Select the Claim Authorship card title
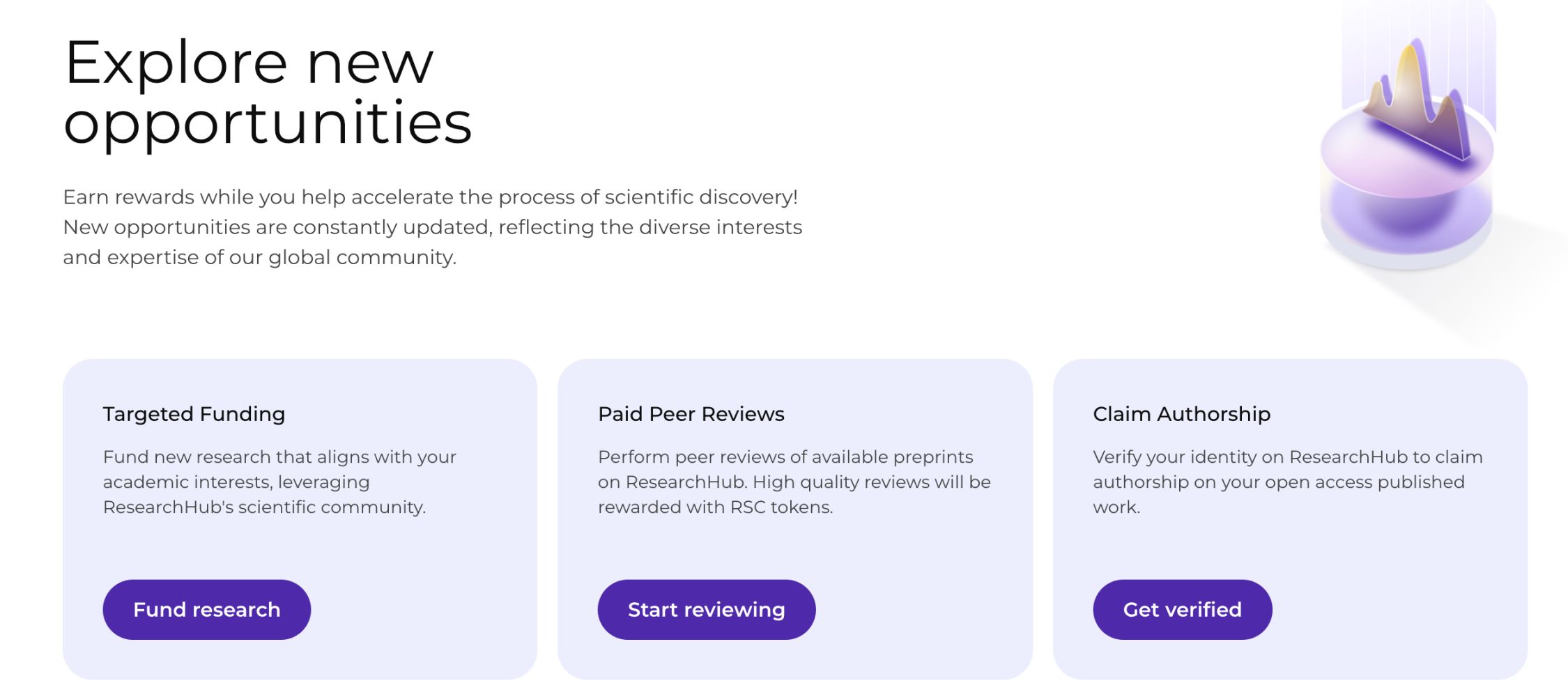 [x=1181, y=414]
